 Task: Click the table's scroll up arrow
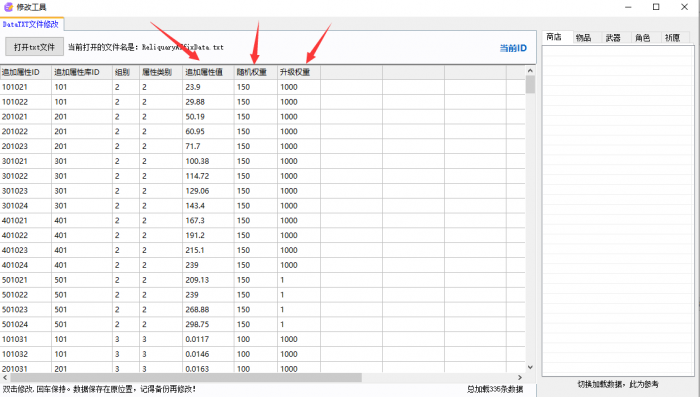coord(530,71)
